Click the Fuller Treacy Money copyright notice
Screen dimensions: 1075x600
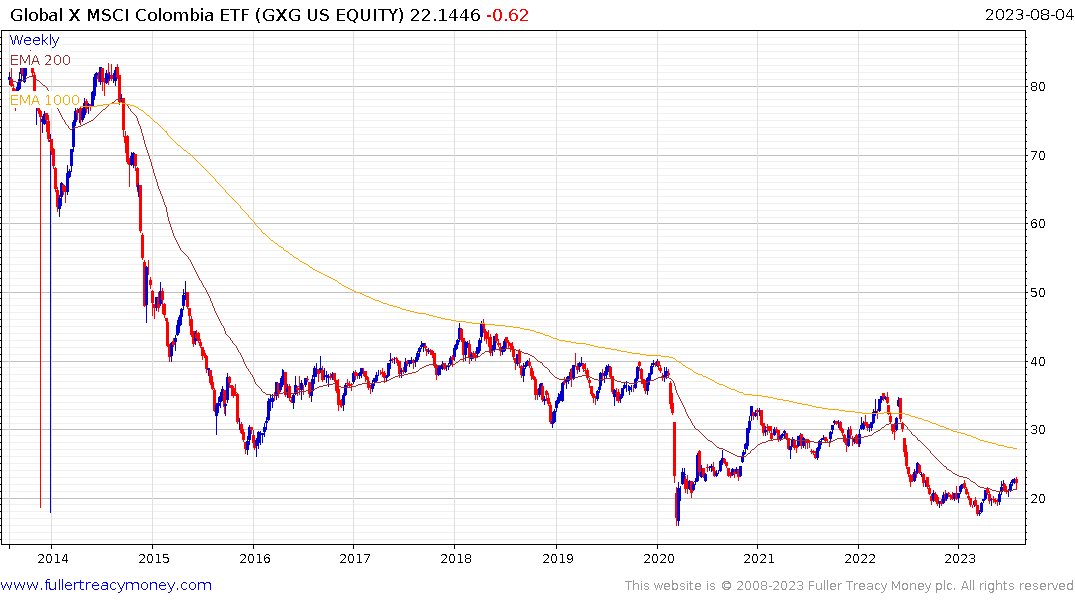pos(849,586)
